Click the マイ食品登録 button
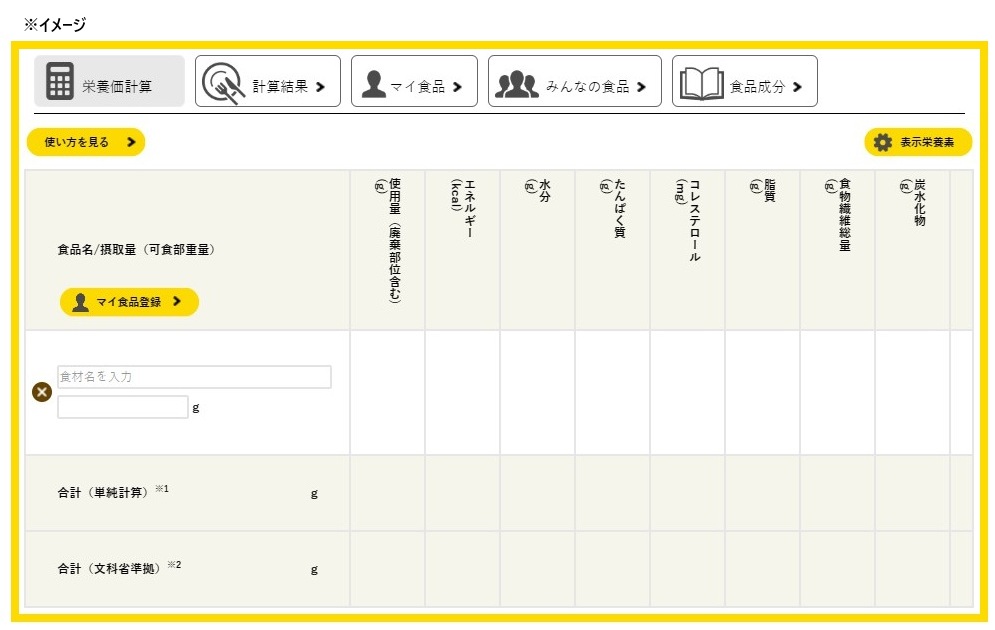995x630 pixels. (129, 302)
